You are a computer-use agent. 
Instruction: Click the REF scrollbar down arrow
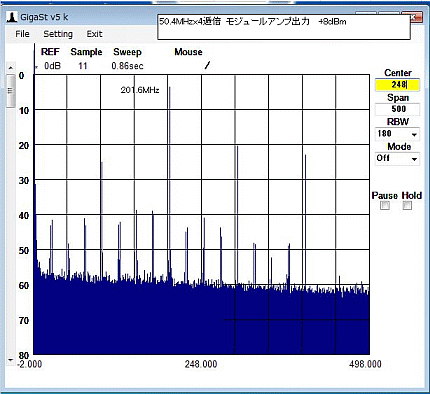11,360
